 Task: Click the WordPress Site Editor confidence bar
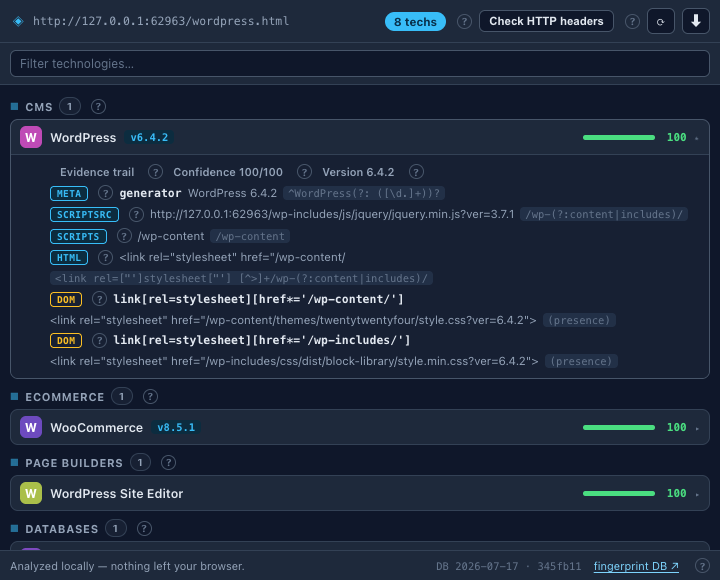619,493
